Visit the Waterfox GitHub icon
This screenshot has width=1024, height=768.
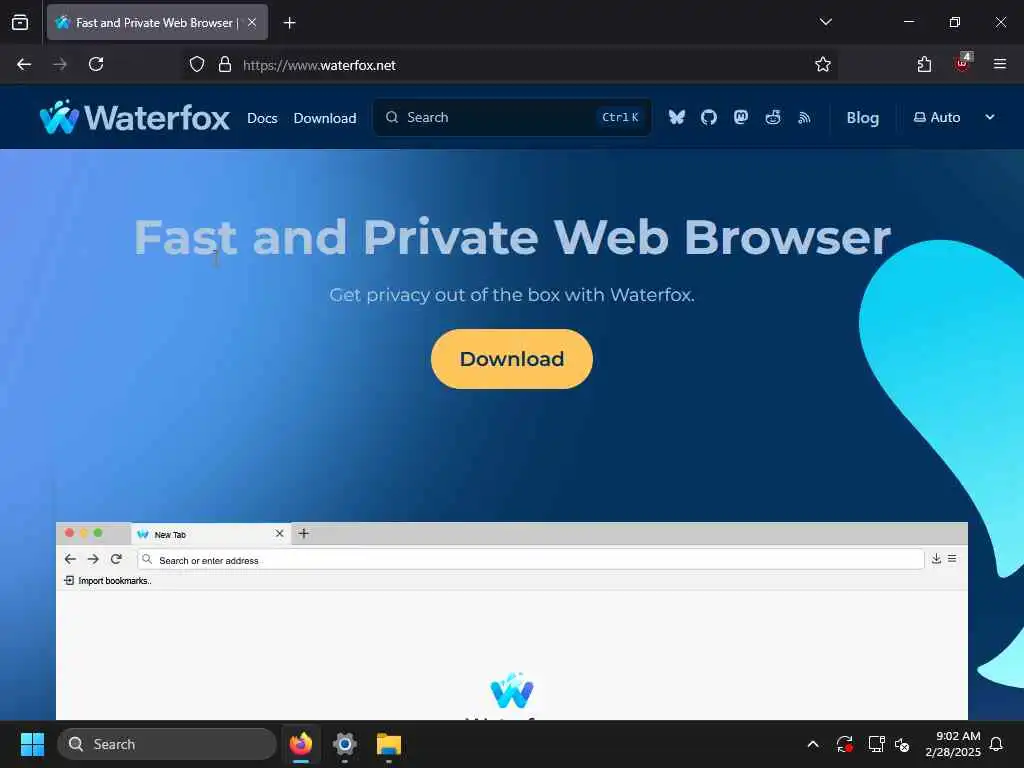[x=709, y=118]
